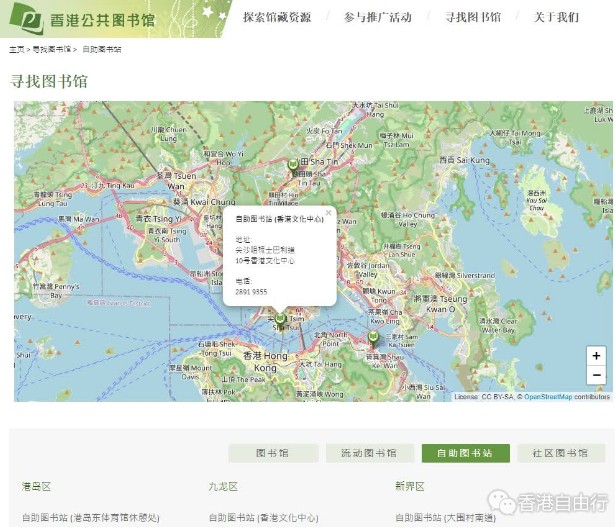Switch to 图书馆 tab

click(x=273, y=453)
